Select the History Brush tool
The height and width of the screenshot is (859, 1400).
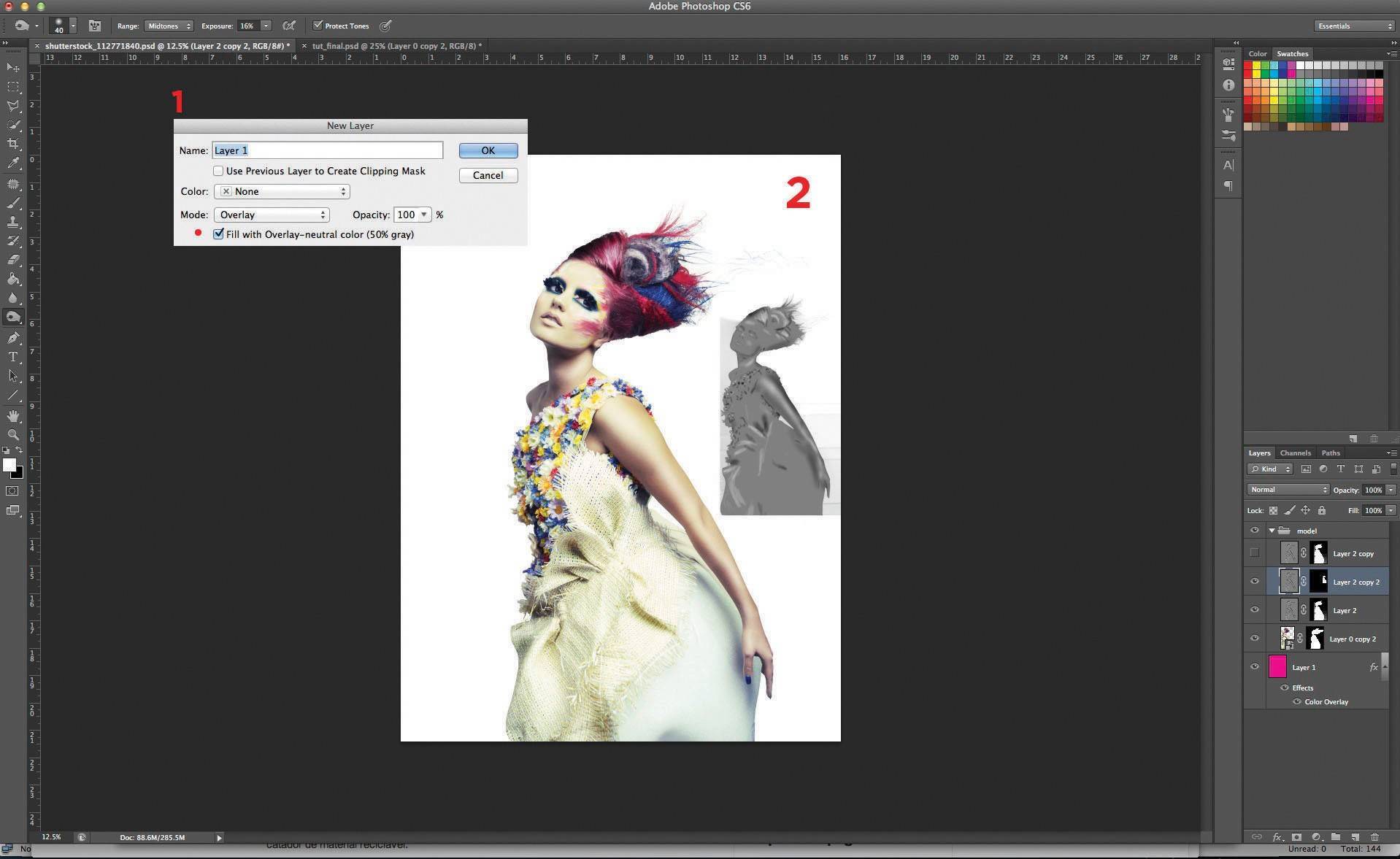click(13, 241)
